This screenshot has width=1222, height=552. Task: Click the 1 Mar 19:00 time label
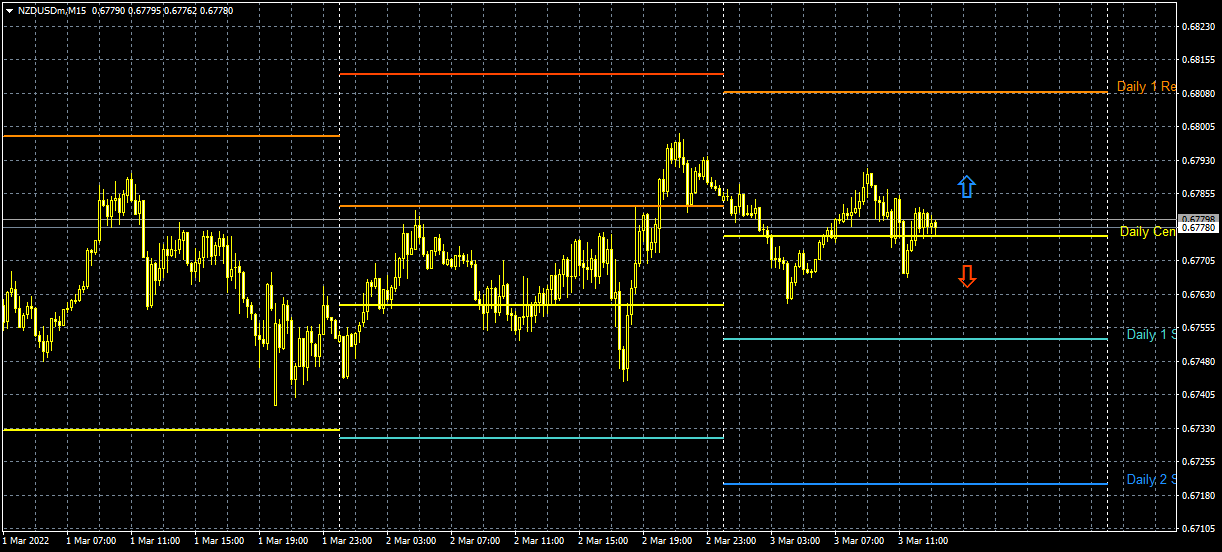click(283, 541)
